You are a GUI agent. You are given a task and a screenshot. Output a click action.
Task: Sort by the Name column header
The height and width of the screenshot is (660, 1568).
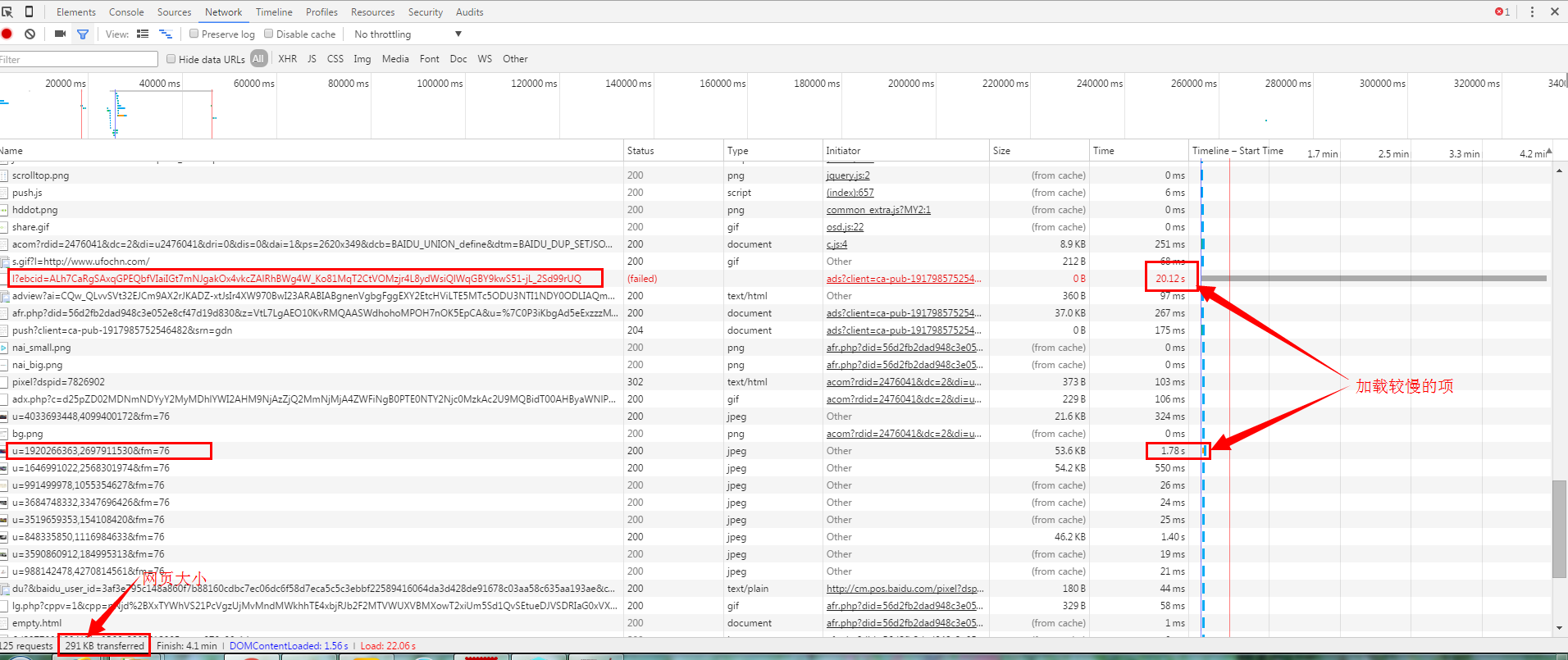[x=312, y=151]
